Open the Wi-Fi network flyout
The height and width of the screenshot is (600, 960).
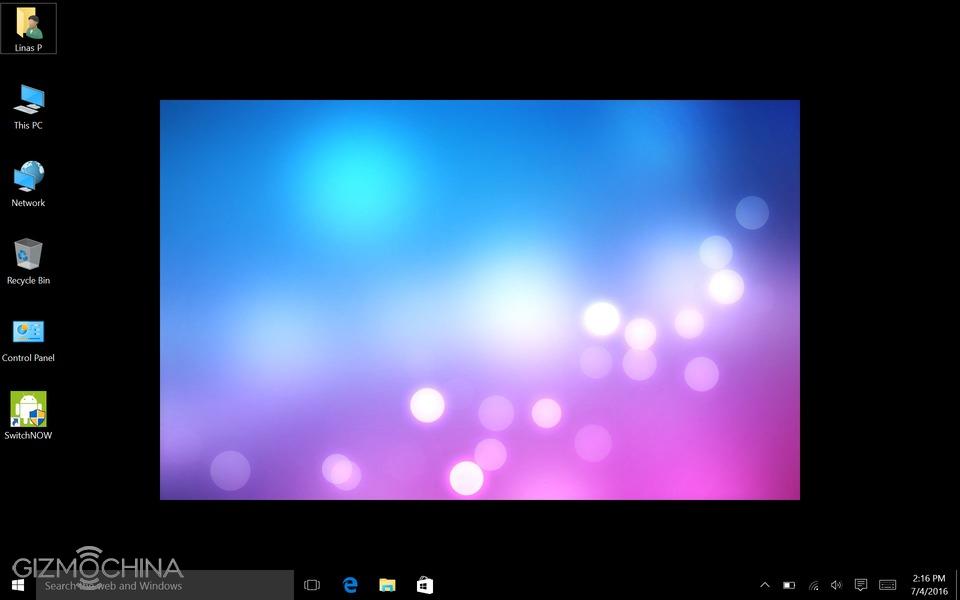pyautogui.click(x=813, y=585)
